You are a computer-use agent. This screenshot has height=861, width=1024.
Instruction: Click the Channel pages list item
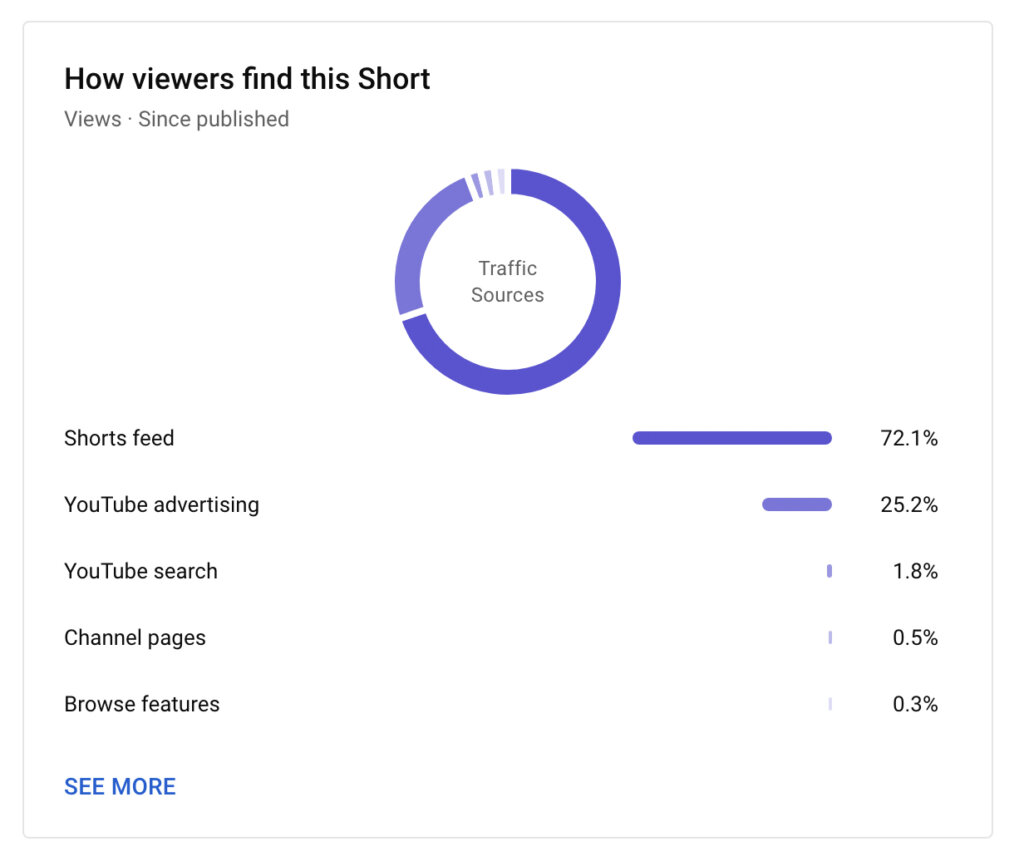tap(134, 637)
